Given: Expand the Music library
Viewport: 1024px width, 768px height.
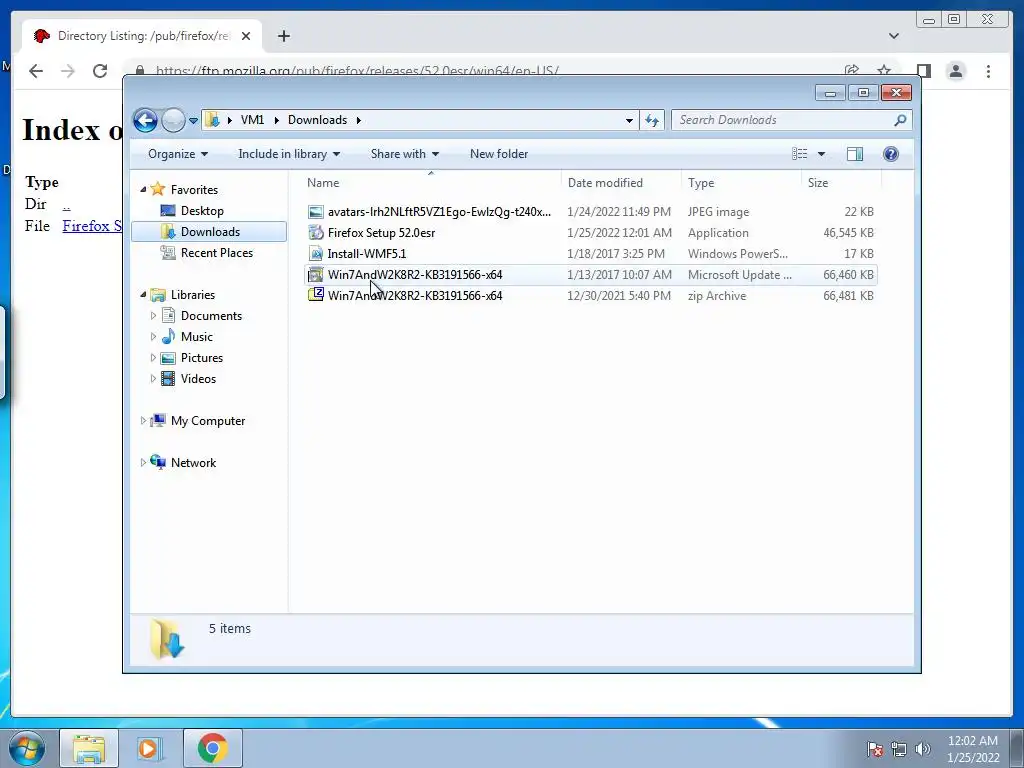Looking at the screenshot, I should click(153, 337).
